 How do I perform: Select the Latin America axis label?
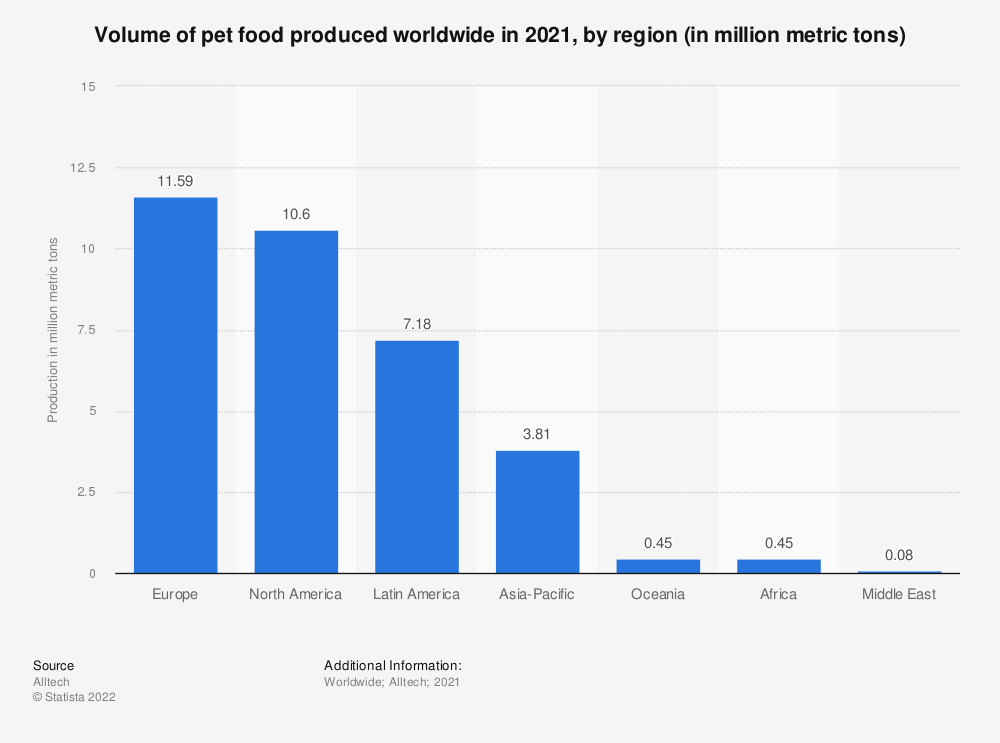click(416, 594)
